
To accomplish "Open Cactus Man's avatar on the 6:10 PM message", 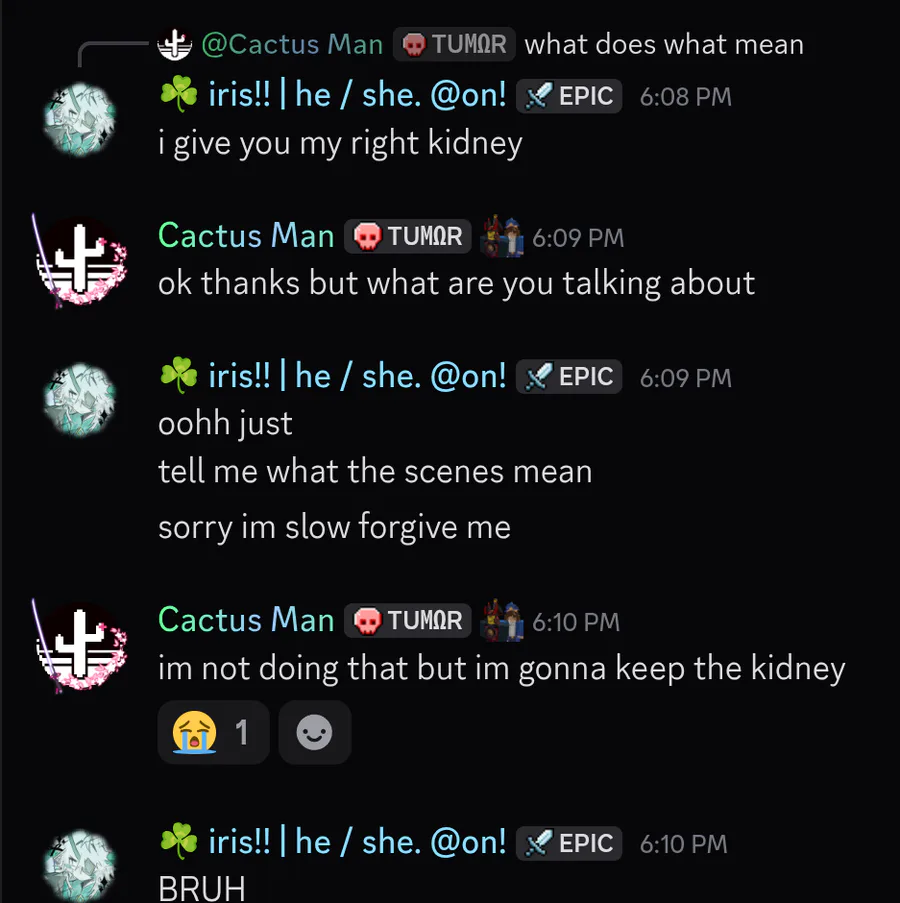I will click(x=80, y=644).
